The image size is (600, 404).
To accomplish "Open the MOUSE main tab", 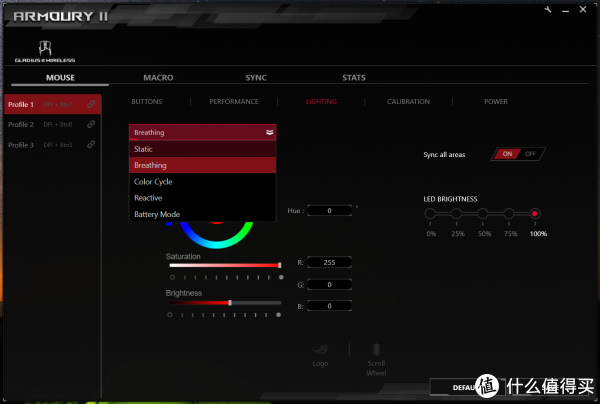I will [60, 78].
